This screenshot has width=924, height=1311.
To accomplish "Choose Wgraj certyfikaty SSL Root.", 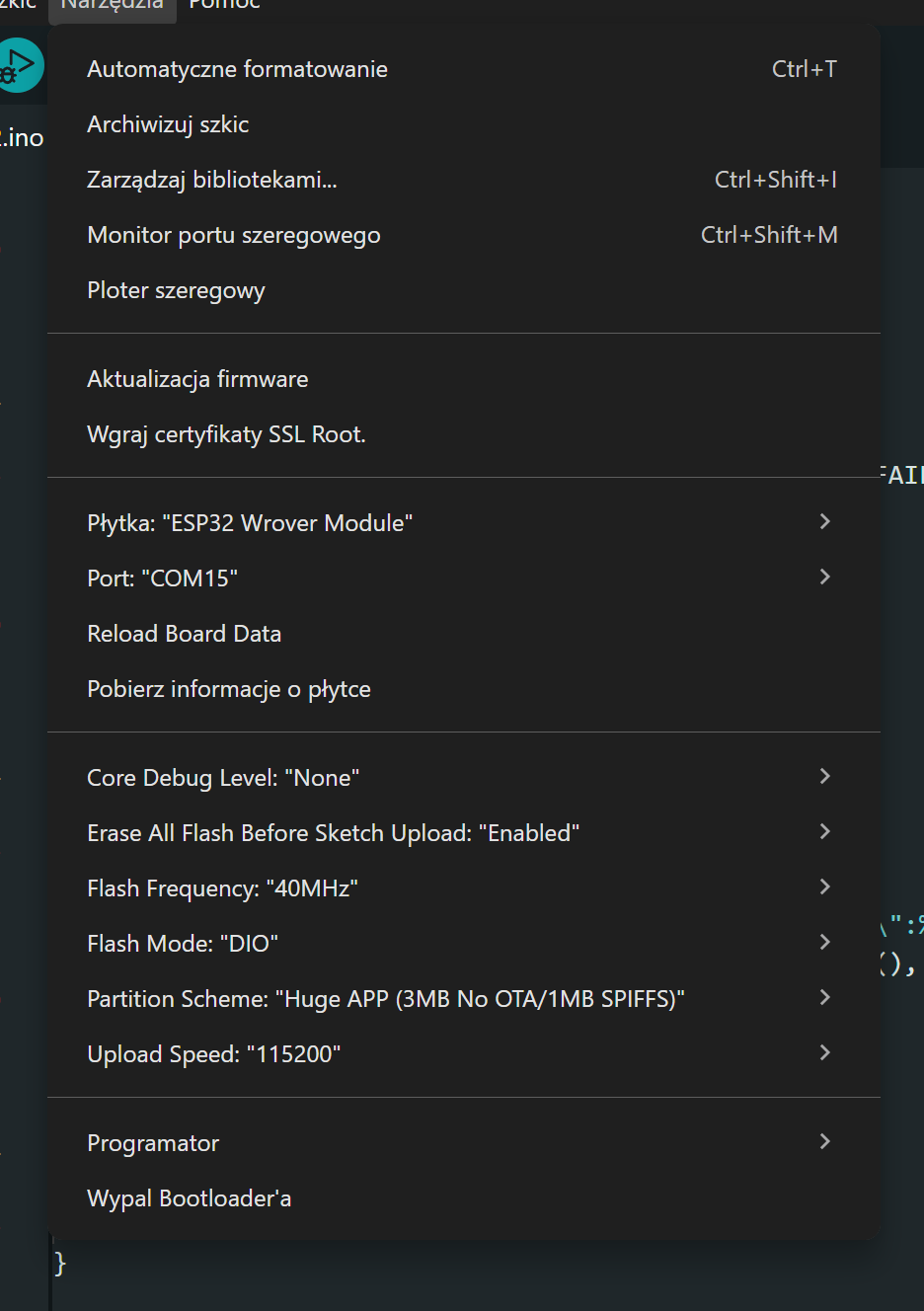I will click(463, 434).
